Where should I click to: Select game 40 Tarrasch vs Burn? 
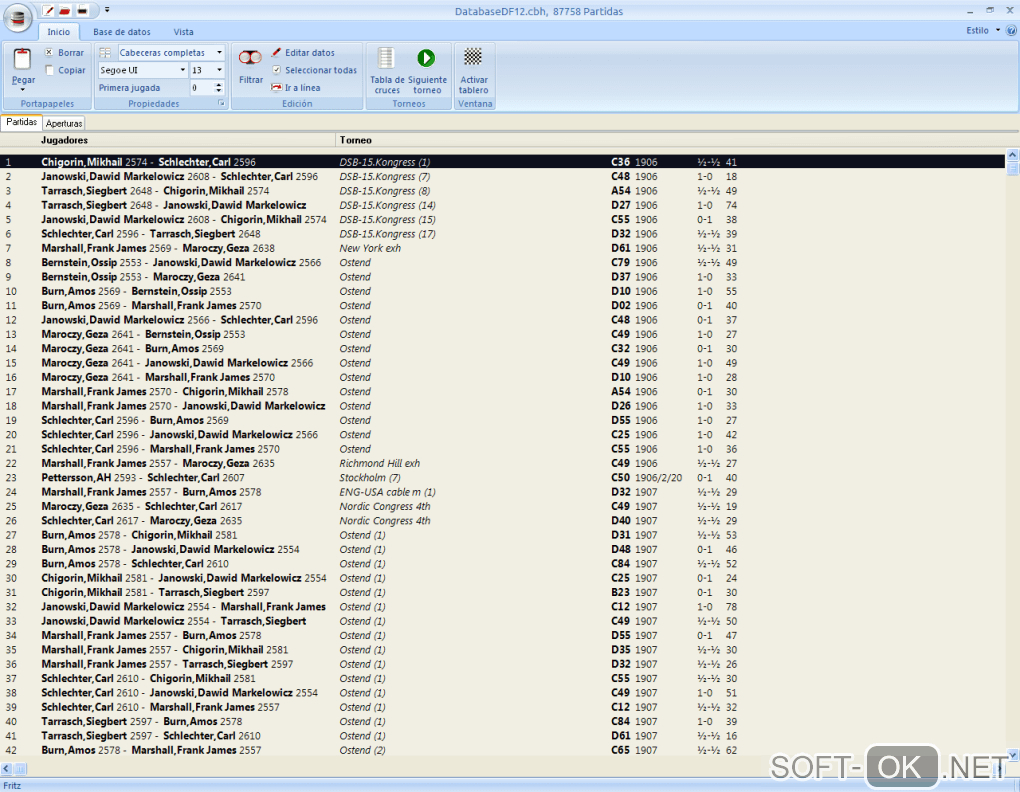point(502,721)
